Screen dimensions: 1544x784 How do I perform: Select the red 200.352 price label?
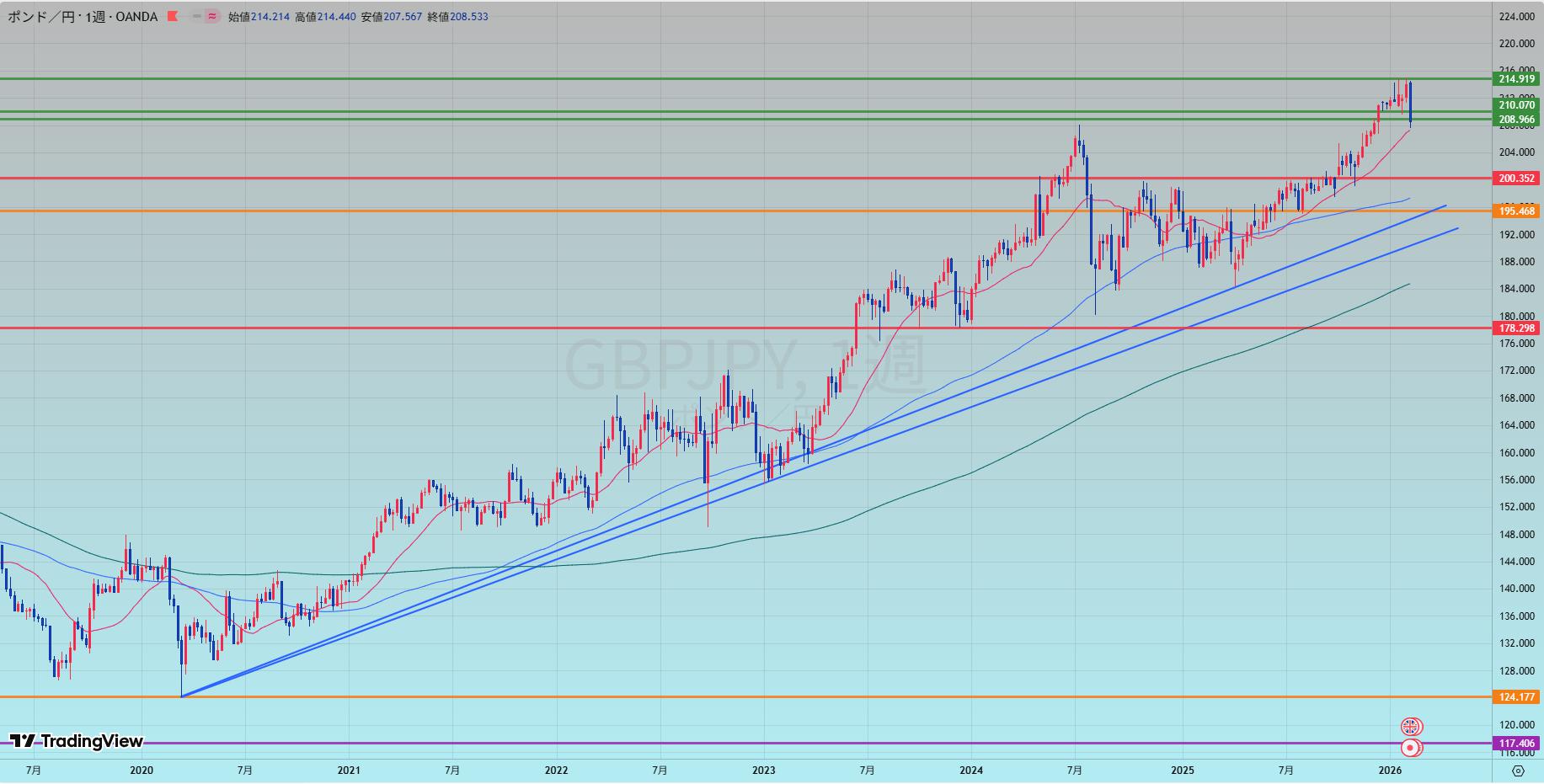(x=1516, y=179)
